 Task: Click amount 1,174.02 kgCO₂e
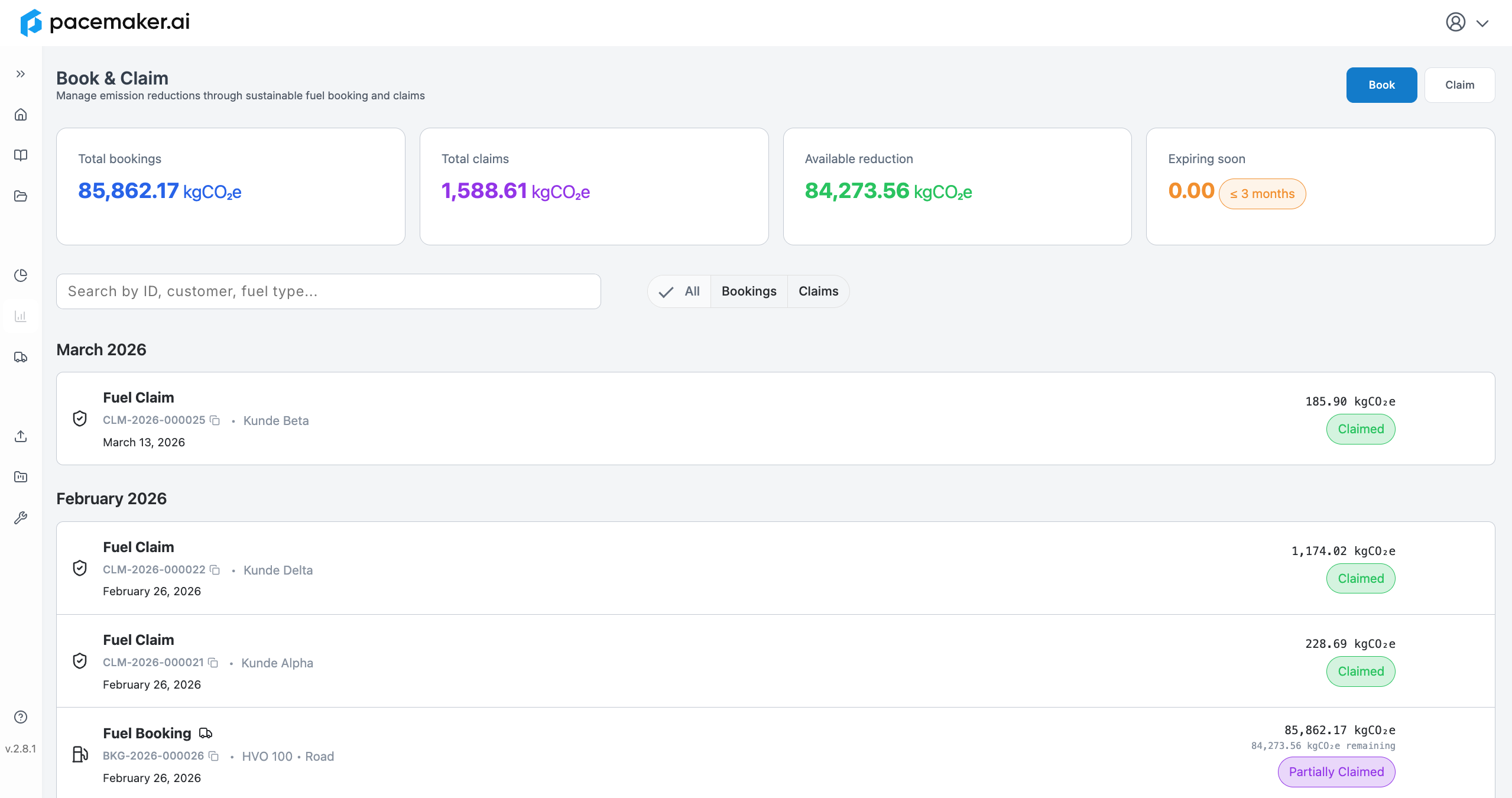(1343, 552)
